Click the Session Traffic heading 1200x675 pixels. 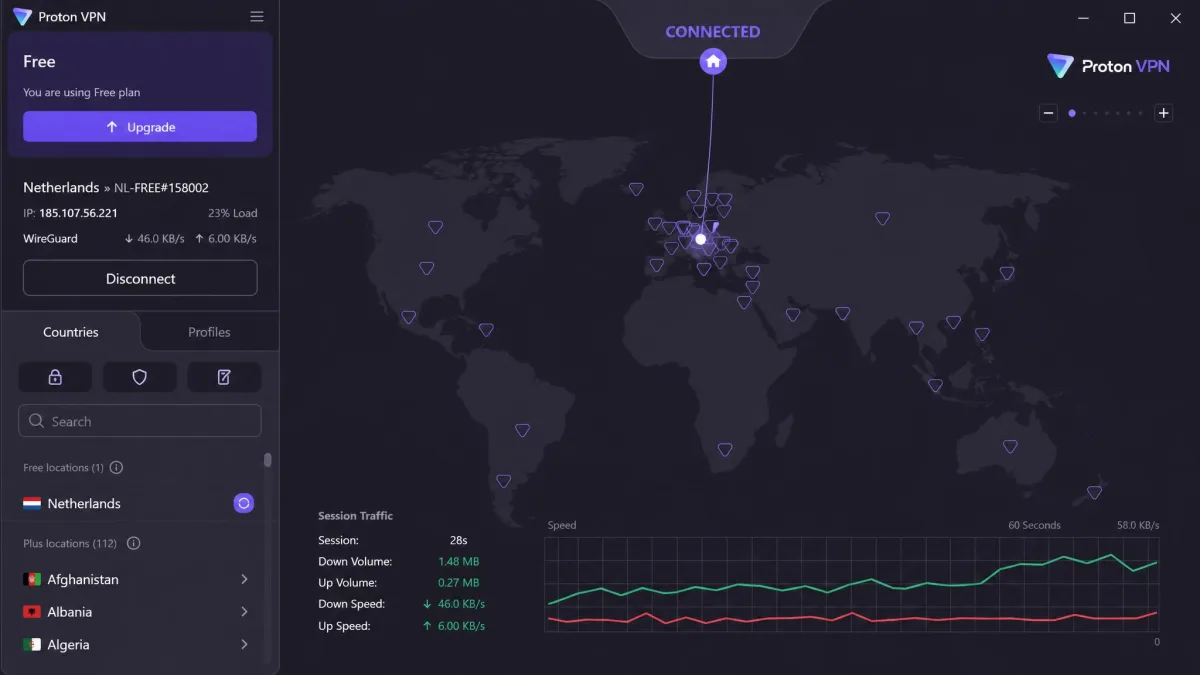click(x=355, y=516)
